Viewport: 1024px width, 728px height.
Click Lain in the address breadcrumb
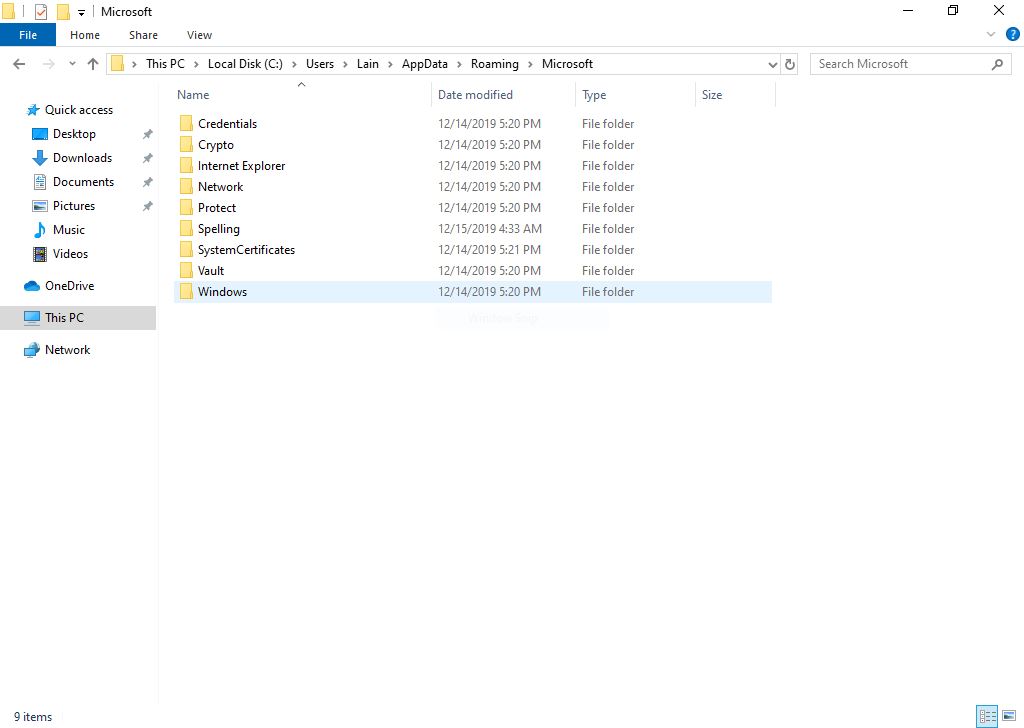pyautogui.click(x=368, y=64)
